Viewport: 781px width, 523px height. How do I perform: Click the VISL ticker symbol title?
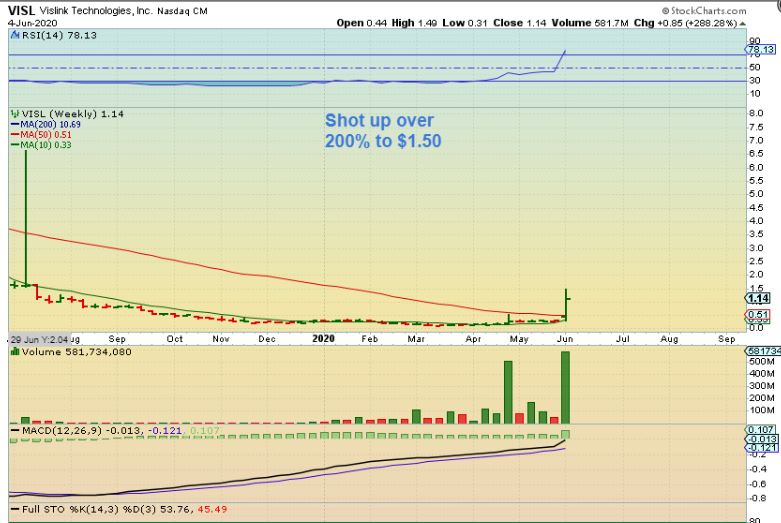[22, 9]
